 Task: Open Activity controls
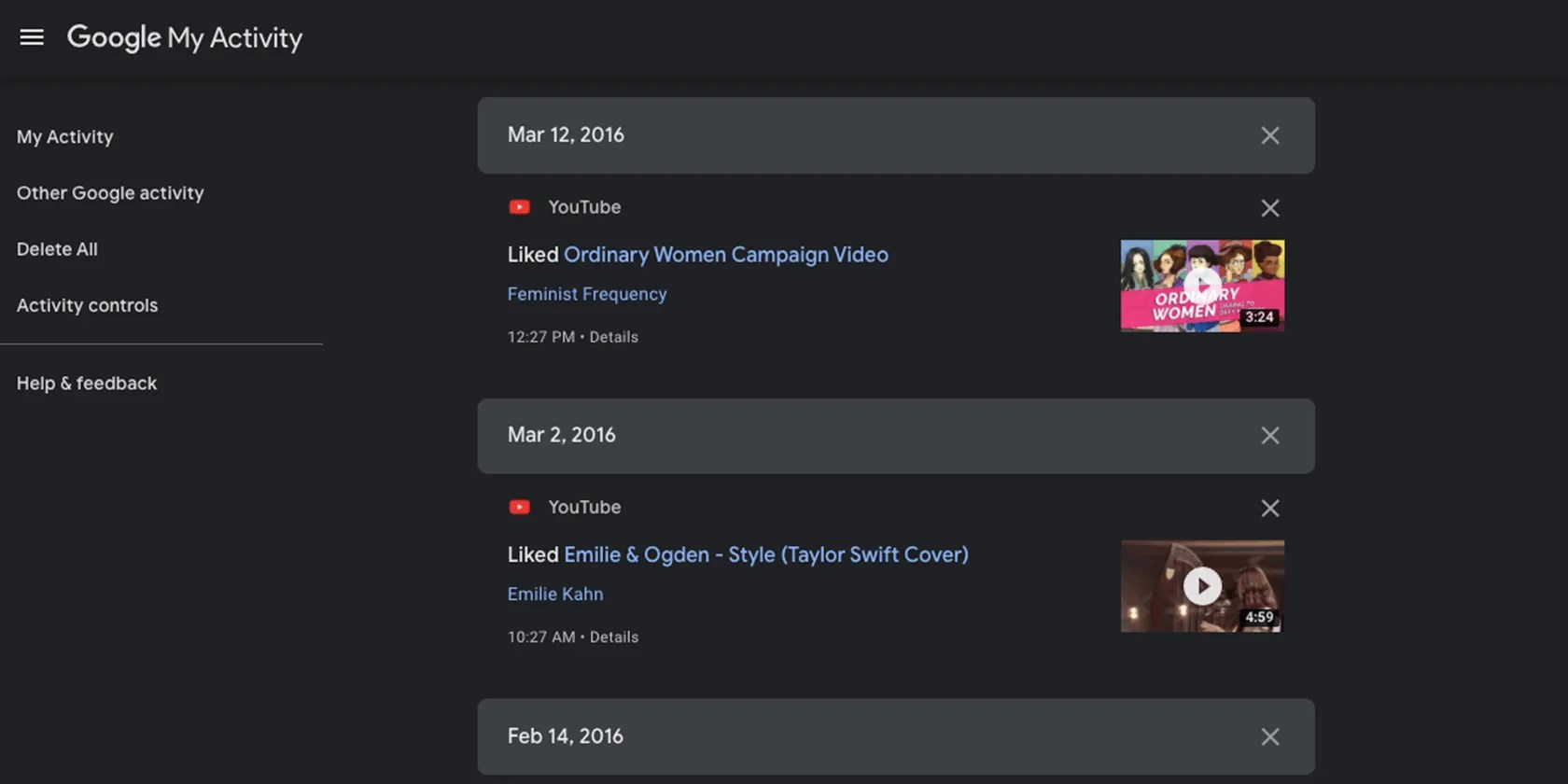pos(87,305)
